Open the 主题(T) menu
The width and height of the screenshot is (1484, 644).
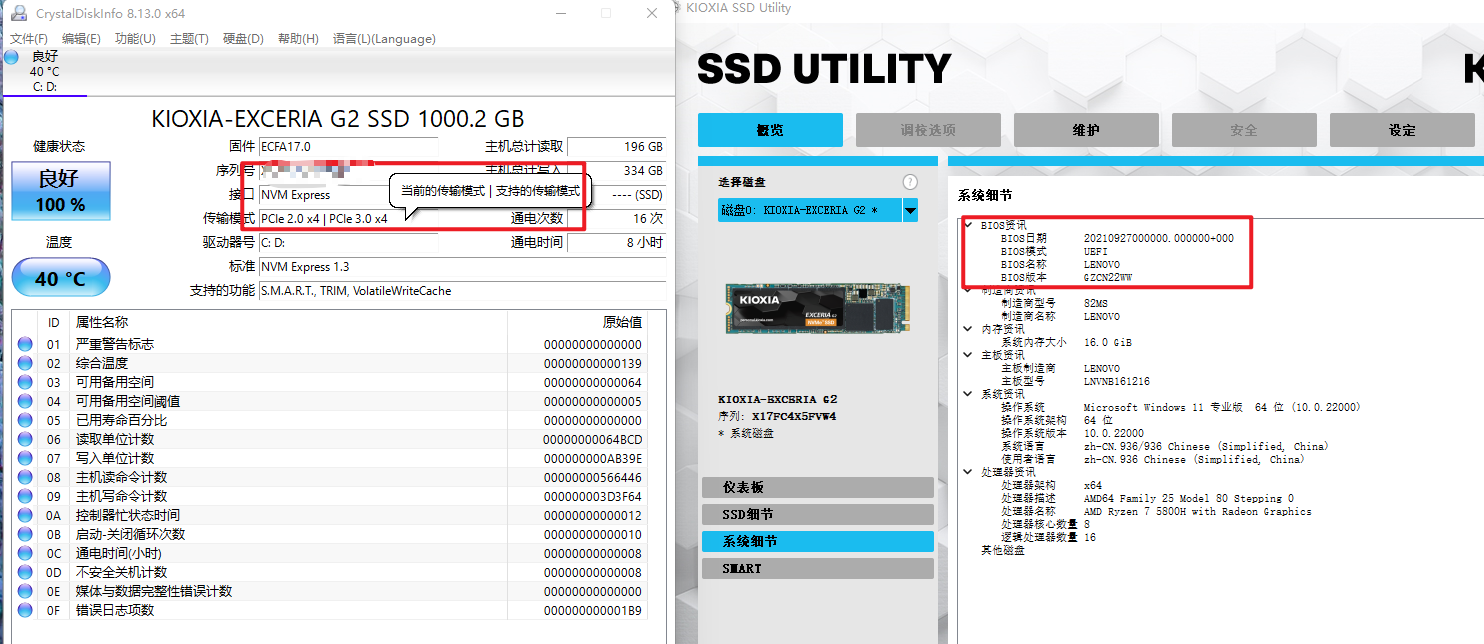pyautogui.click(x=189, y=39)
